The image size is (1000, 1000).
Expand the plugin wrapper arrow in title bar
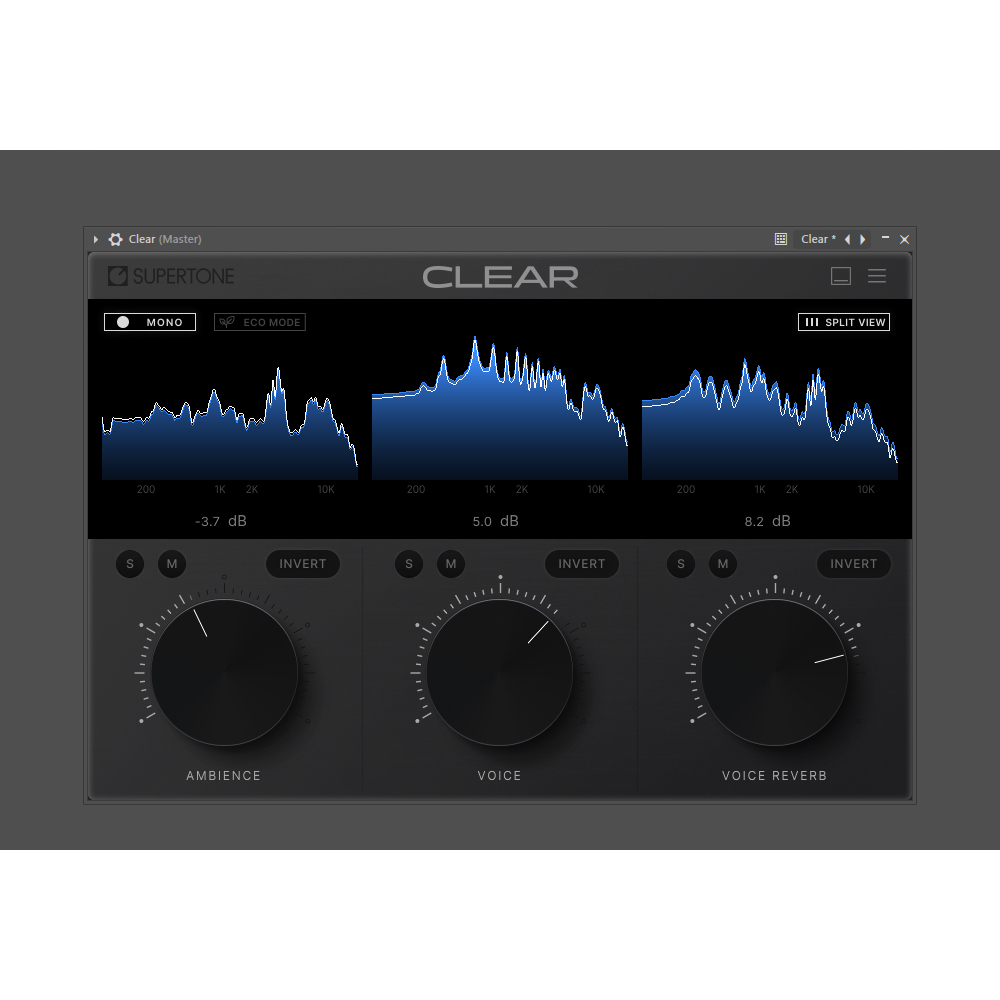click(96, 239)
